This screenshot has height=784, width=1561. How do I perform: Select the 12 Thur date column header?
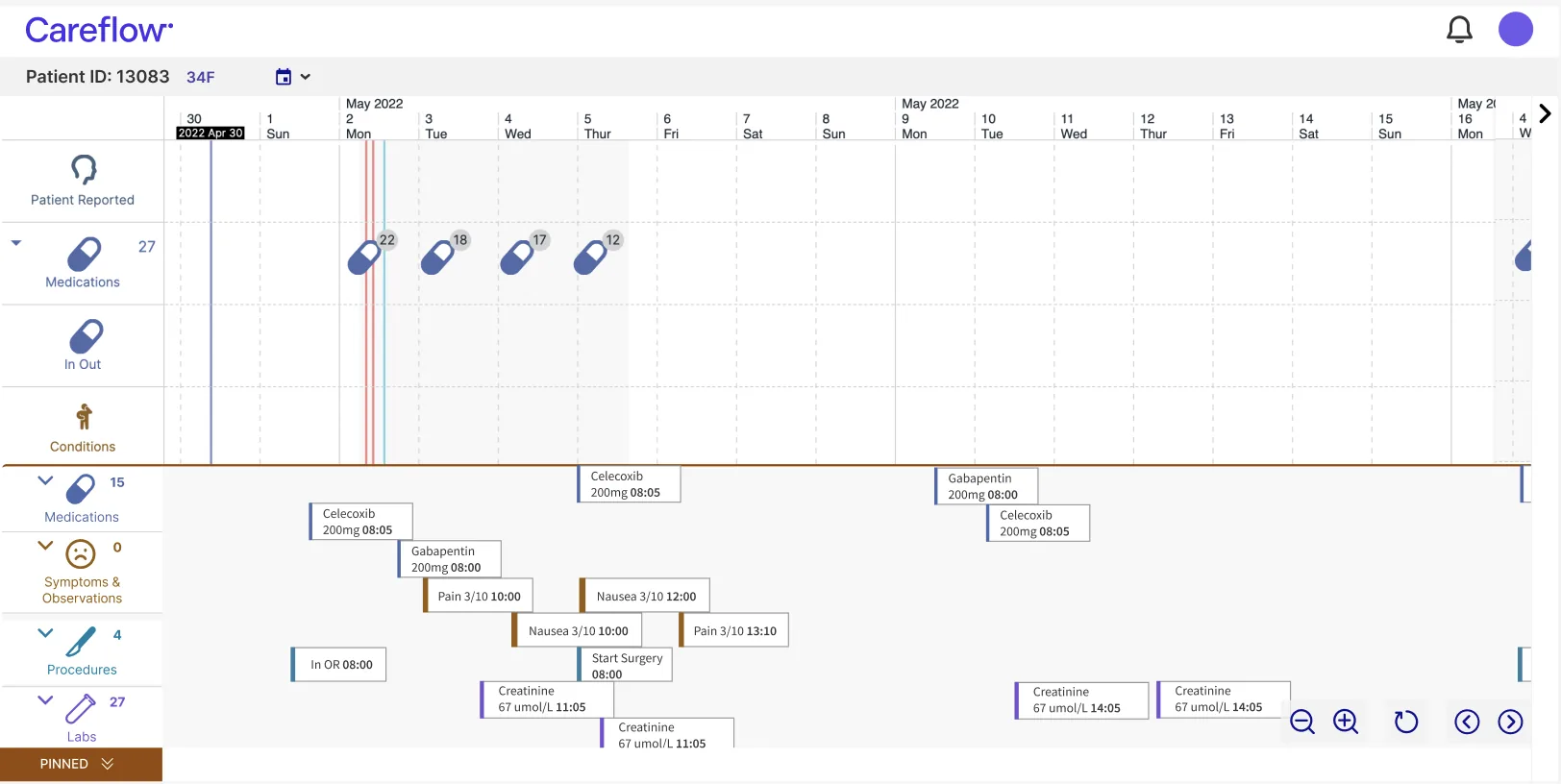[x=1153, y=126]
